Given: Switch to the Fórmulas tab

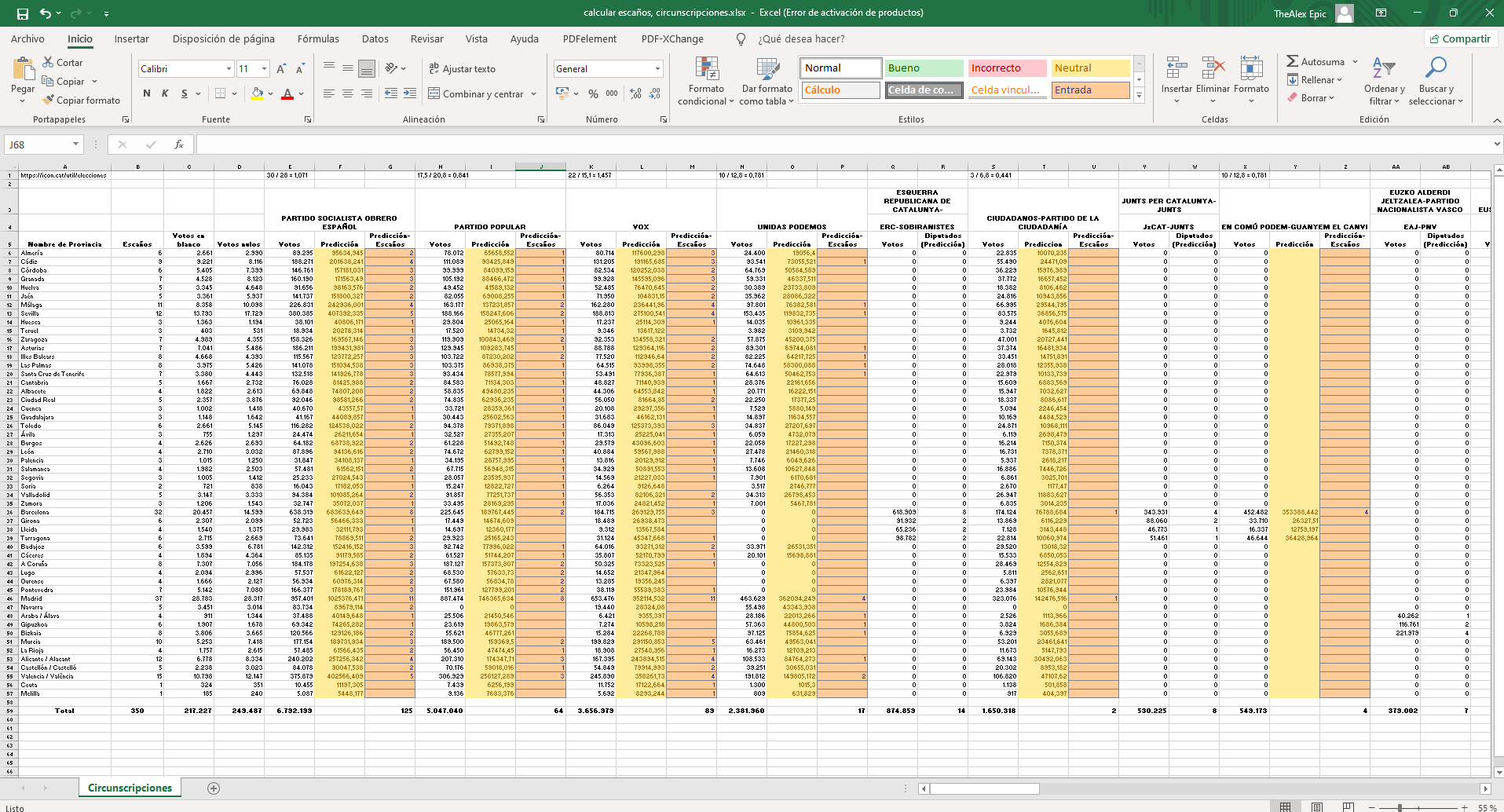Looking at the screenshot, I should pos(318,38).
